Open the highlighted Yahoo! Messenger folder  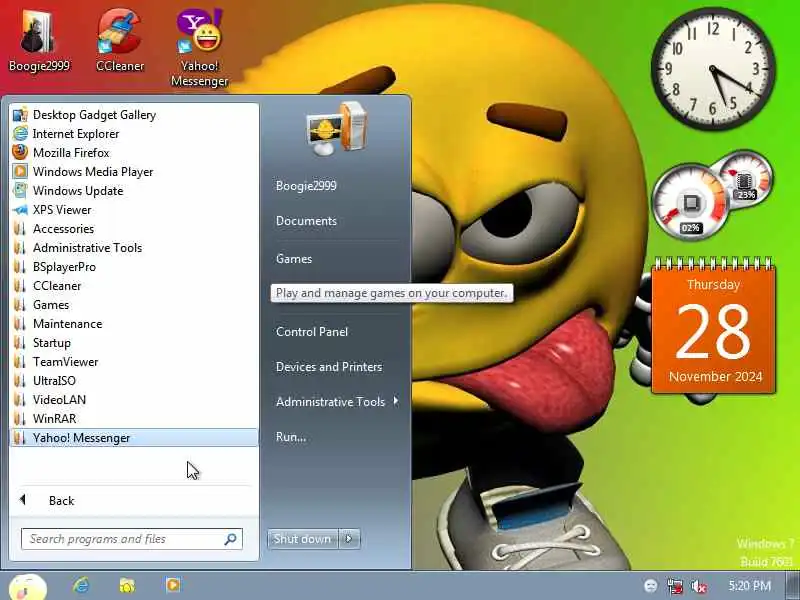click(134, 438)
